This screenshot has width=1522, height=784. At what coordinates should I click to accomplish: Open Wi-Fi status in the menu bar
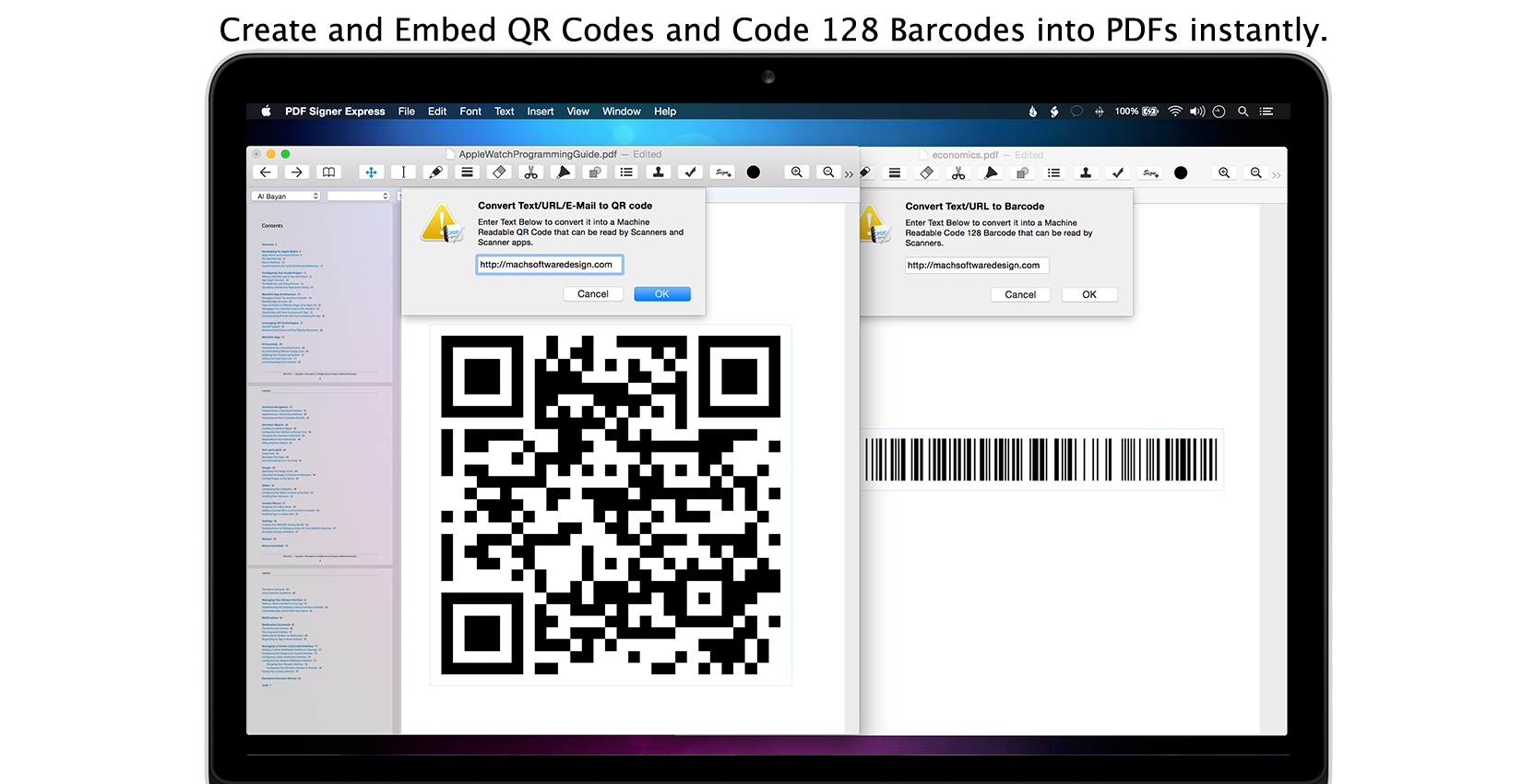click(1174, 112)
